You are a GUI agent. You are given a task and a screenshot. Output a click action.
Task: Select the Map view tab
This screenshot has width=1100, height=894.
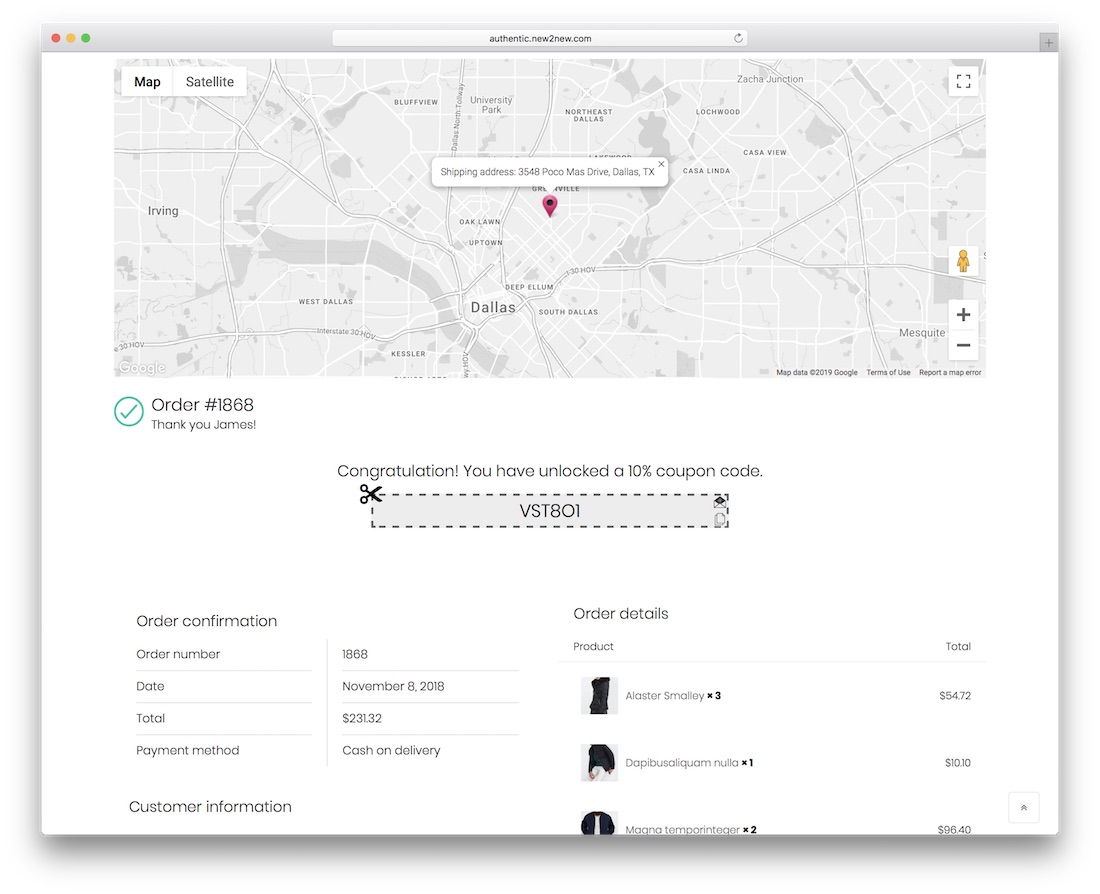[x=147, y=82]
